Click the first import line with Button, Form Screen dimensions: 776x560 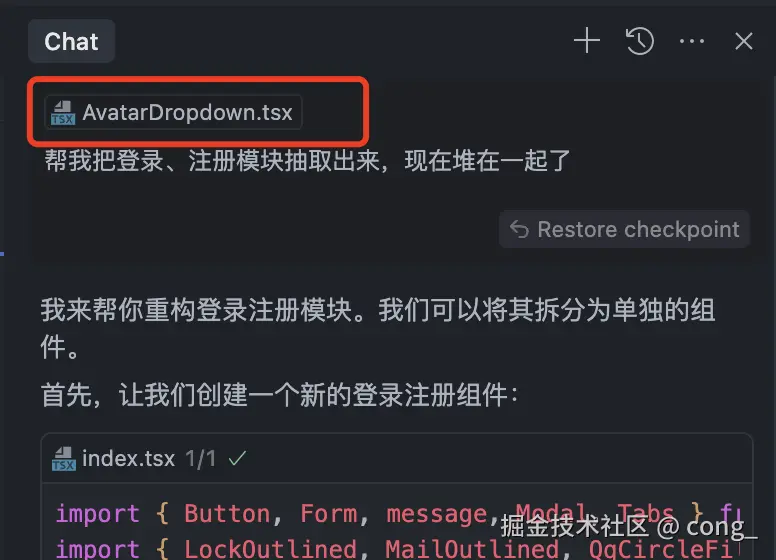[396, 513]
